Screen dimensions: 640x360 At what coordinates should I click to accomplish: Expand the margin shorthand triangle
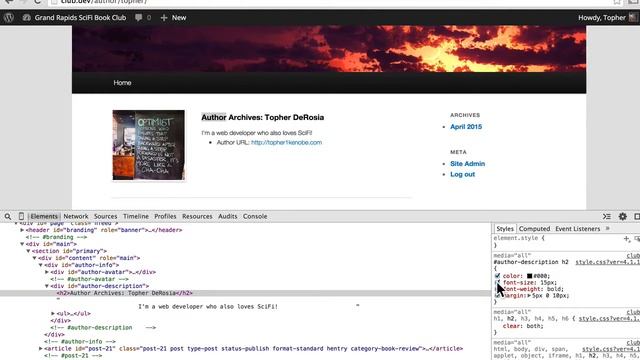point(529,296)
